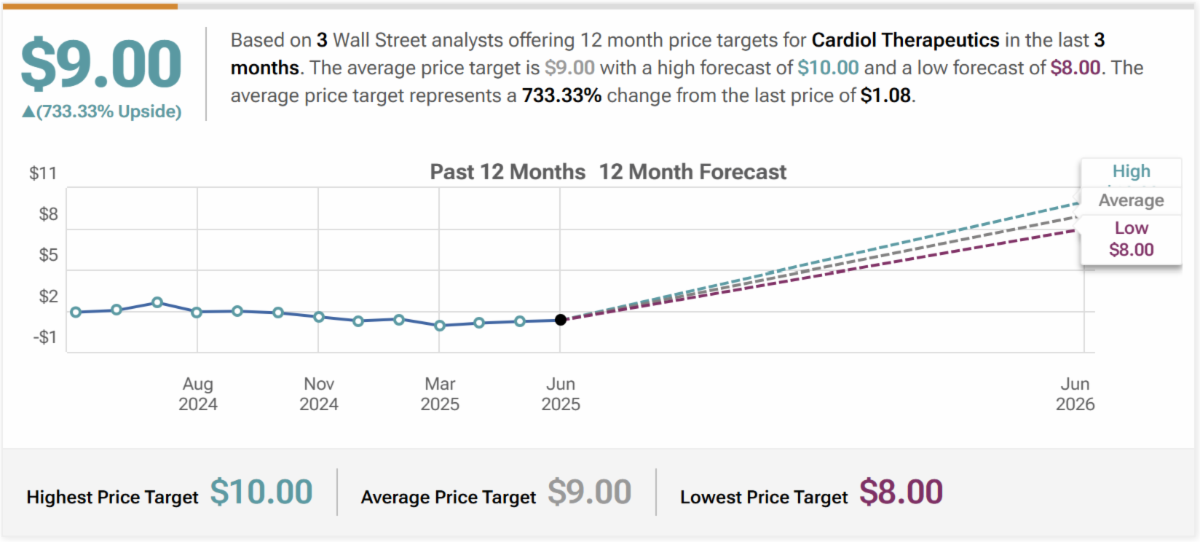
Task: Select the black Jun 2025 data point
Action: click(x=561, y=320)
